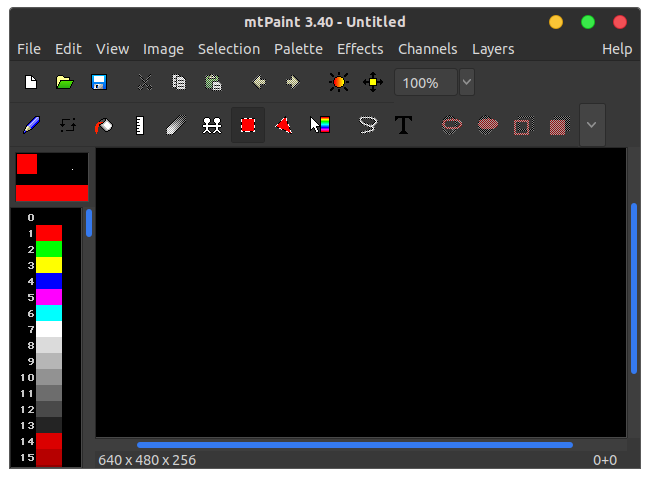
Task: Pick green palette colour 2
Action: tap(49, 249)
